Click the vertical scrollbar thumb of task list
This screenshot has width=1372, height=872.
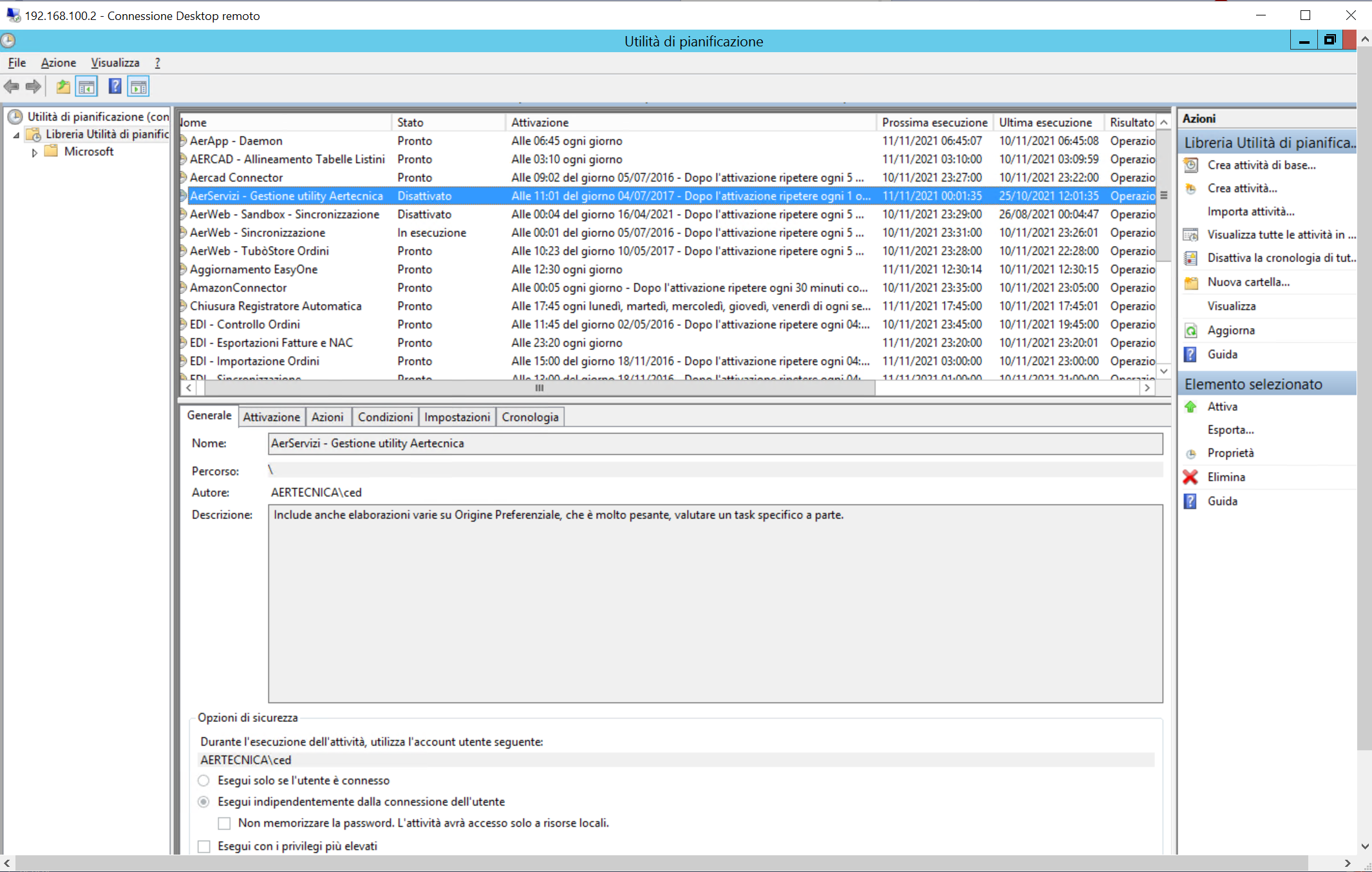pyautogui.click(x=1164, y=195)
